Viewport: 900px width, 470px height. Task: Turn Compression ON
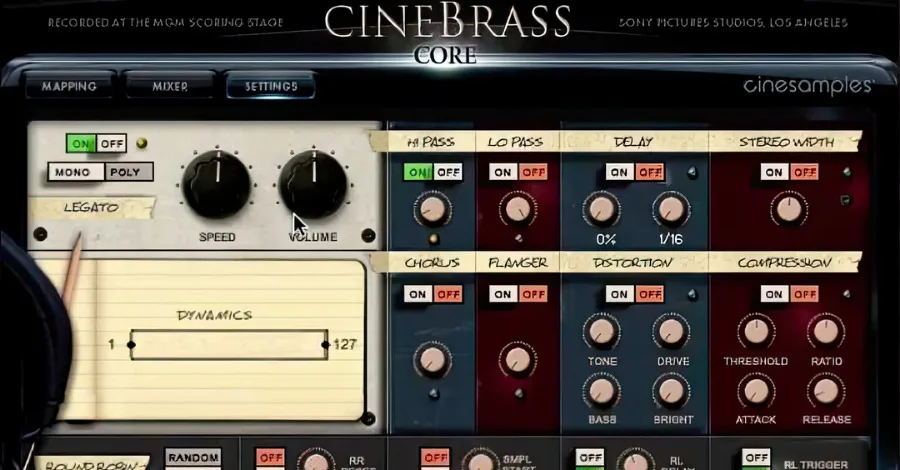click(x=774, y=294)
